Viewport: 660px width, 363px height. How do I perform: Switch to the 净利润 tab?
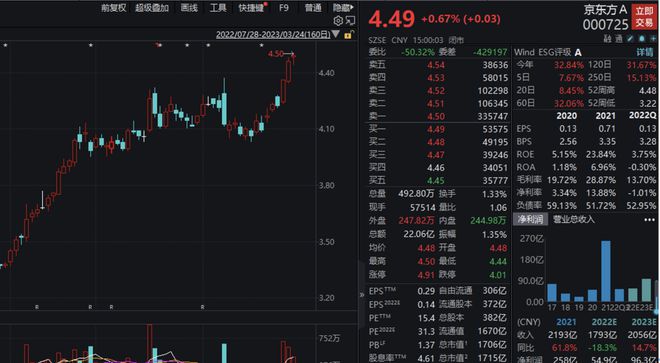click(x=530, y=219)
